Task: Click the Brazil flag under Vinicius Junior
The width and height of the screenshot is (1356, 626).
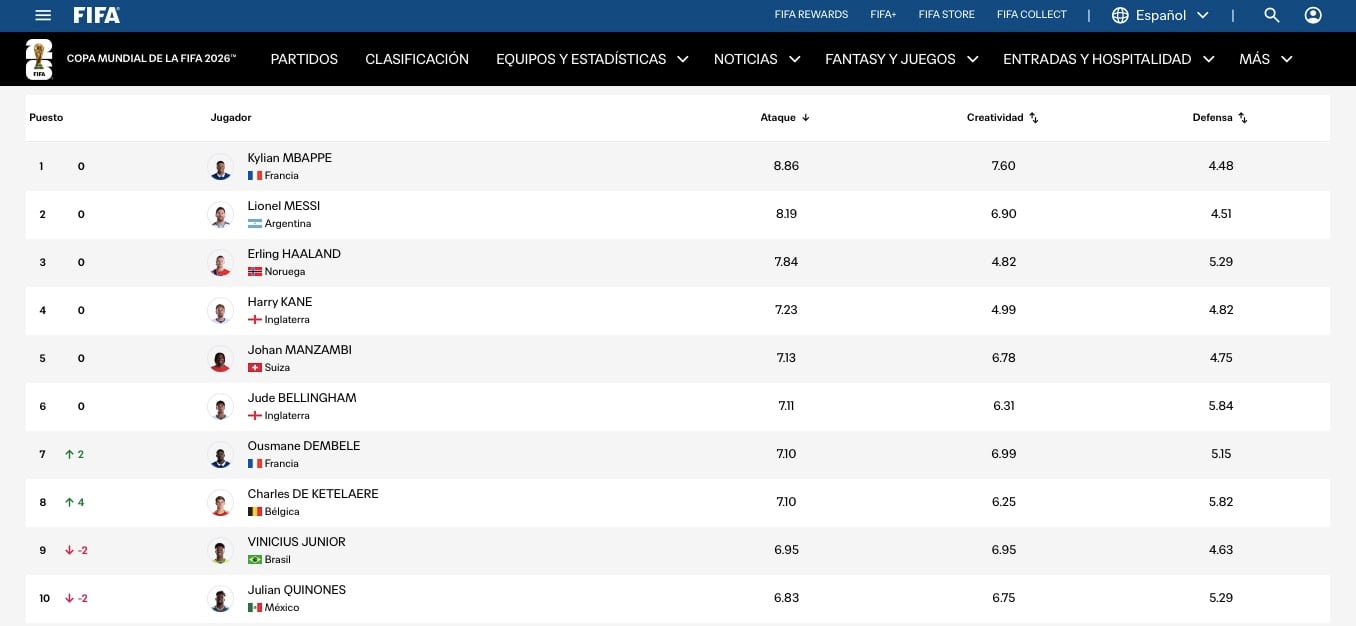Action: tap(255, 560)
